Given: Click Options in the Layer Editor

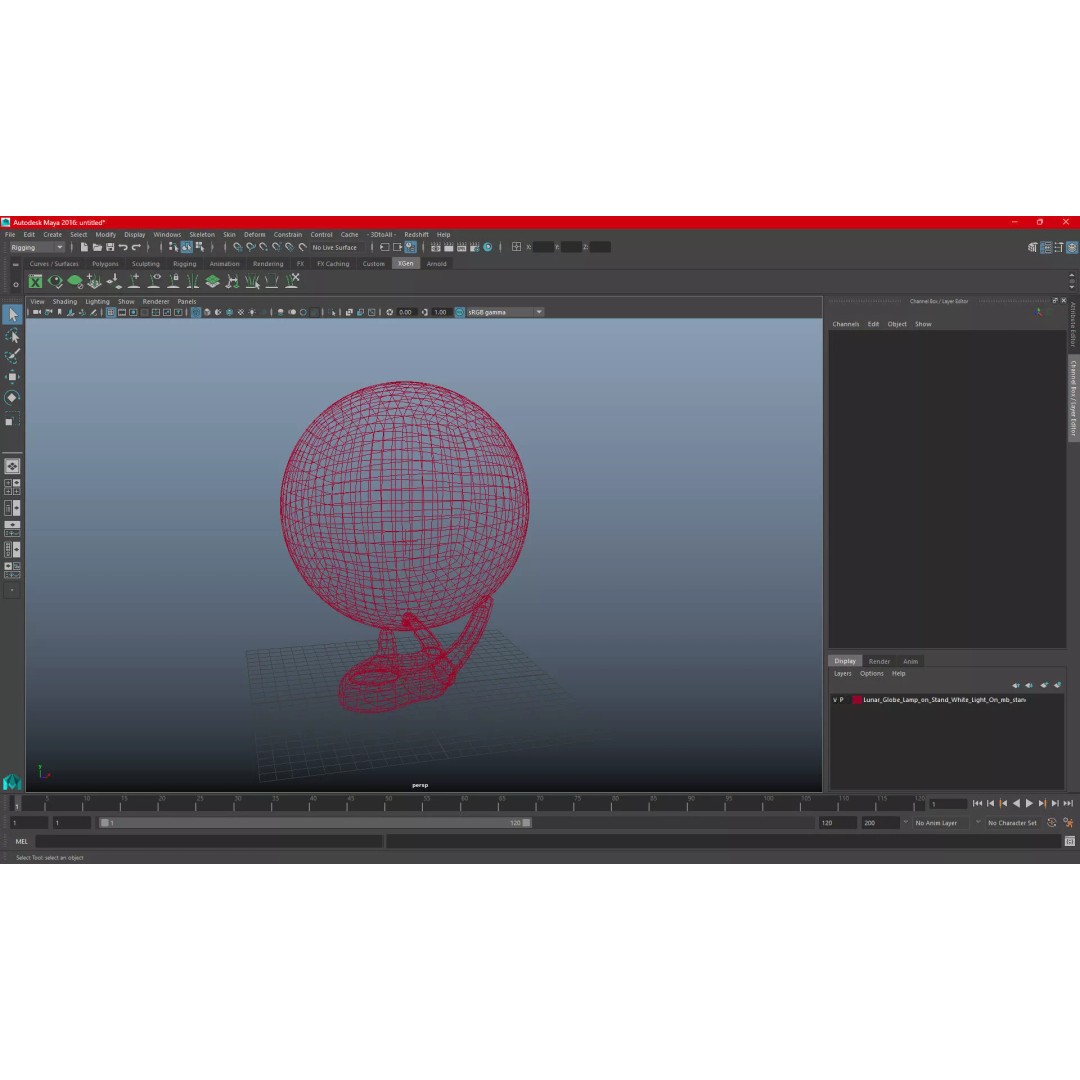Looking at the screenshot, I should coord(871,674).
